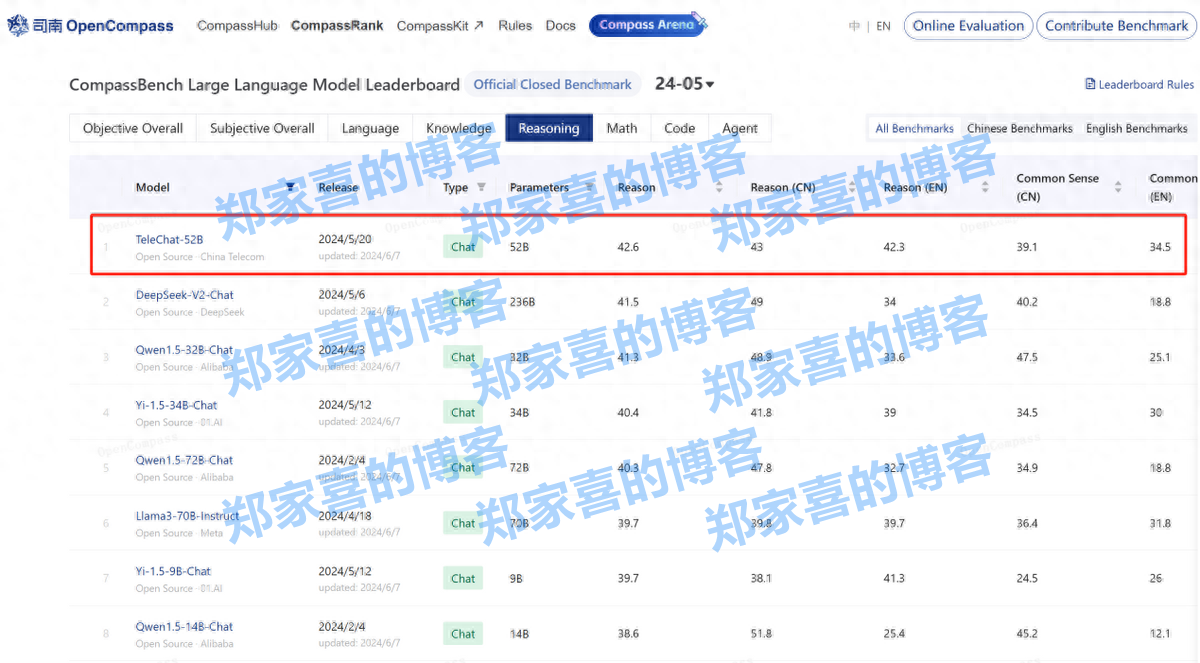Enable the Chinese Benchmarks filter
The width and height of the screenshot is (1200, 663).
coord(1019,128)
